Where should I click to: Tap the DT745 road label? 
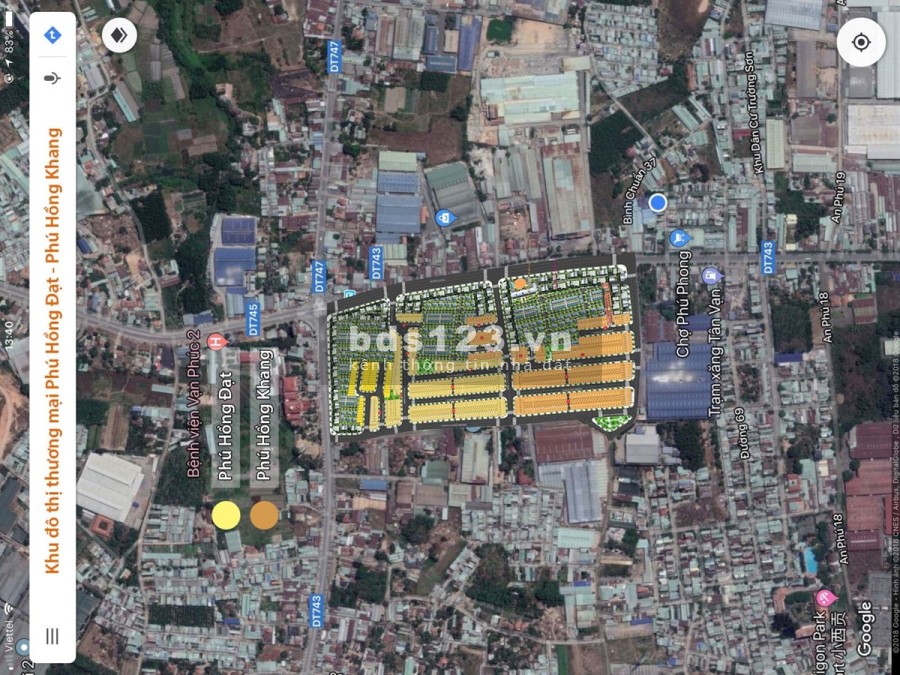[x=252, y=319]
